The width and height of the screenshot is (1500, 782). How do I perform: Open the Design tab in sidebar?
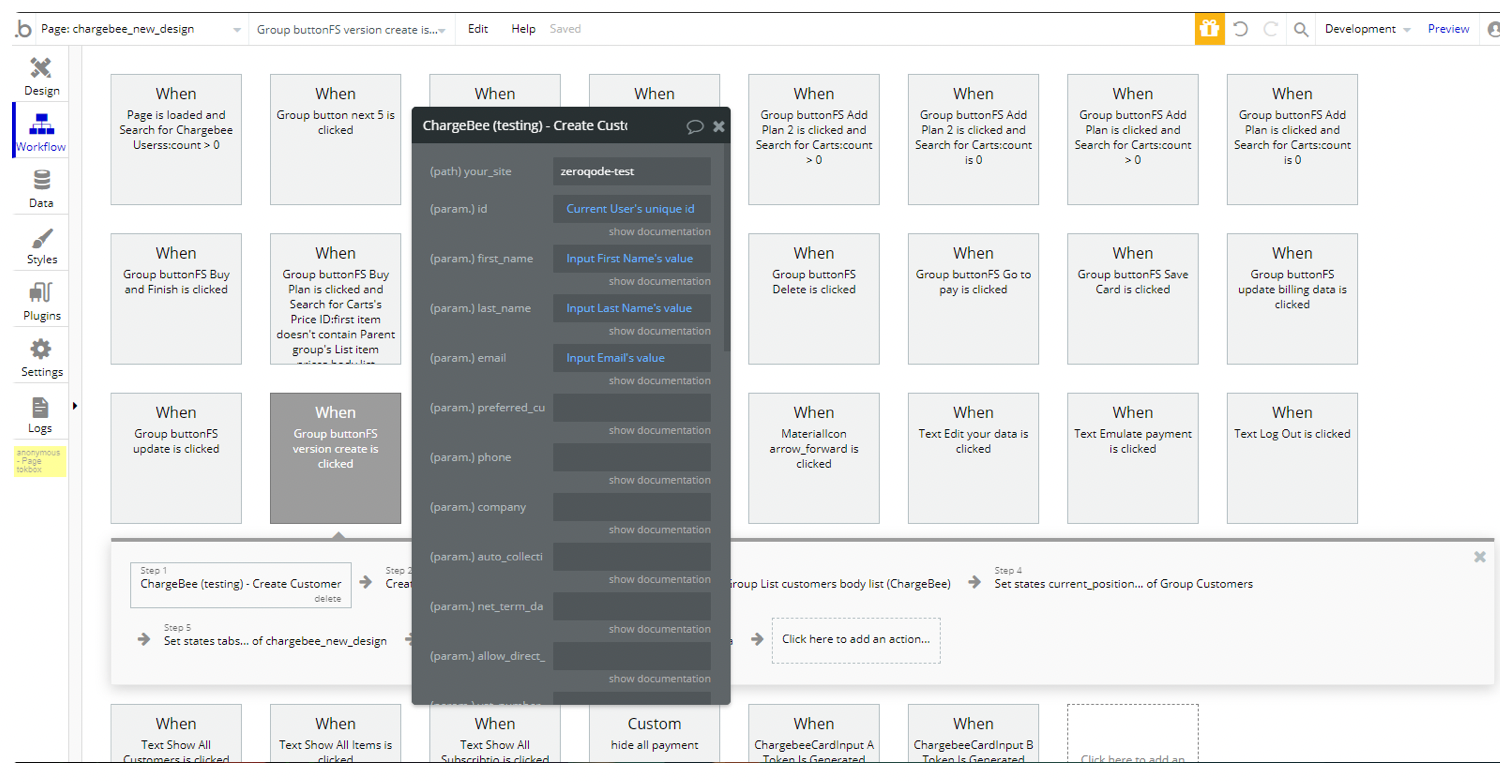[41, 77]
